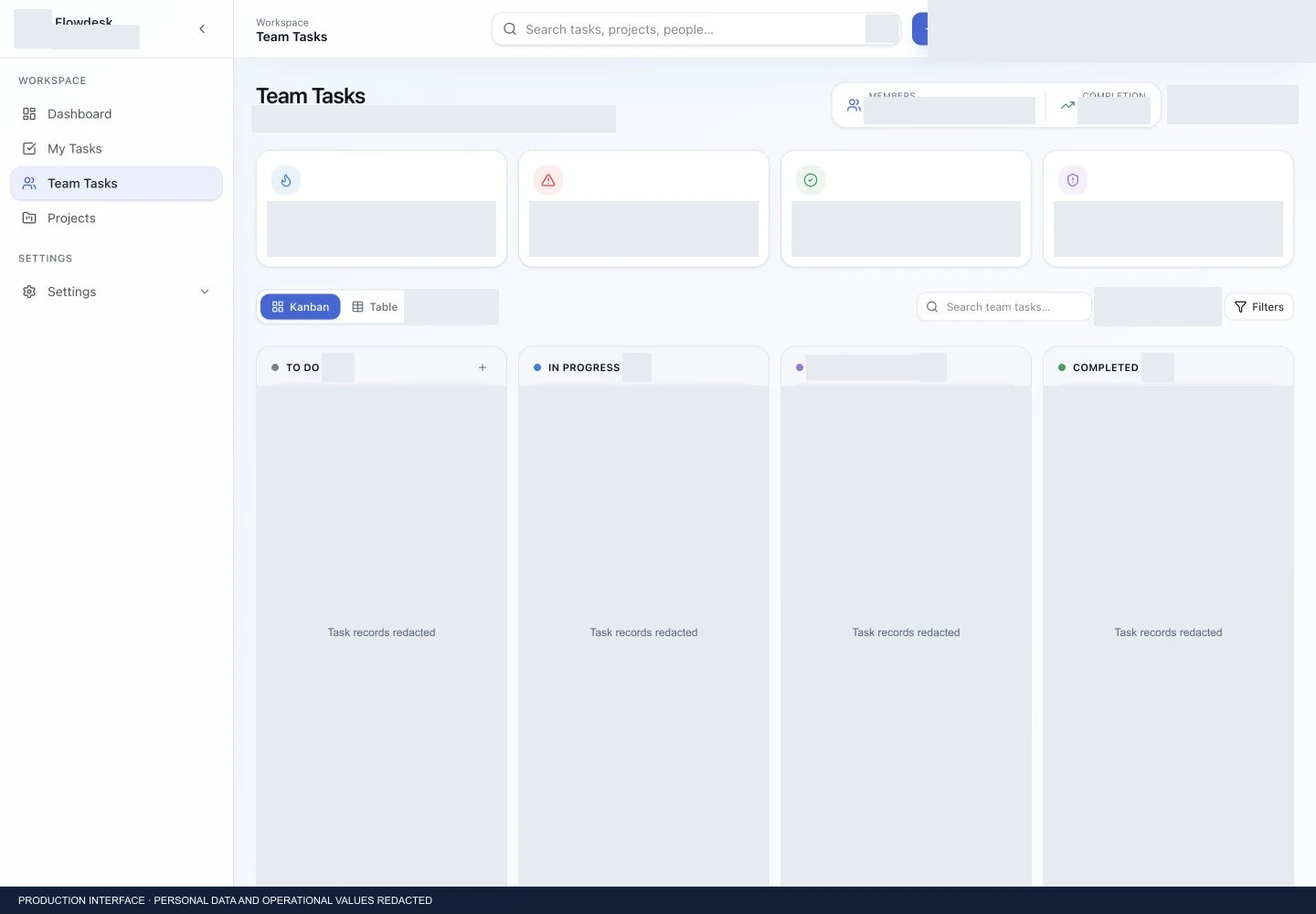Click the IN PROGRESS column header label
Image resolution: width=1316 pixels, height=914 pixels.
tap(584, 367)
